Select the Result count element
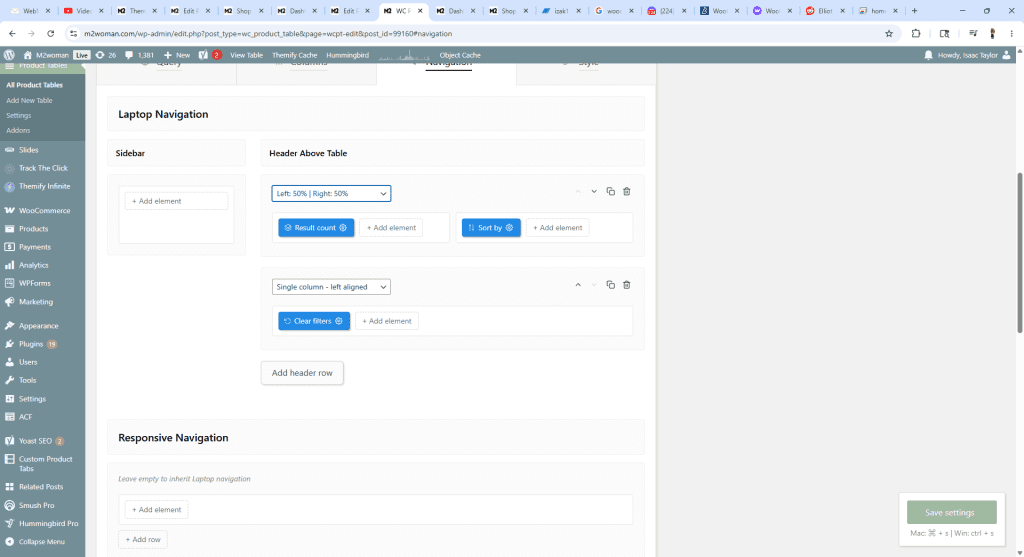The image size is (1024, 557). (315, 228)
